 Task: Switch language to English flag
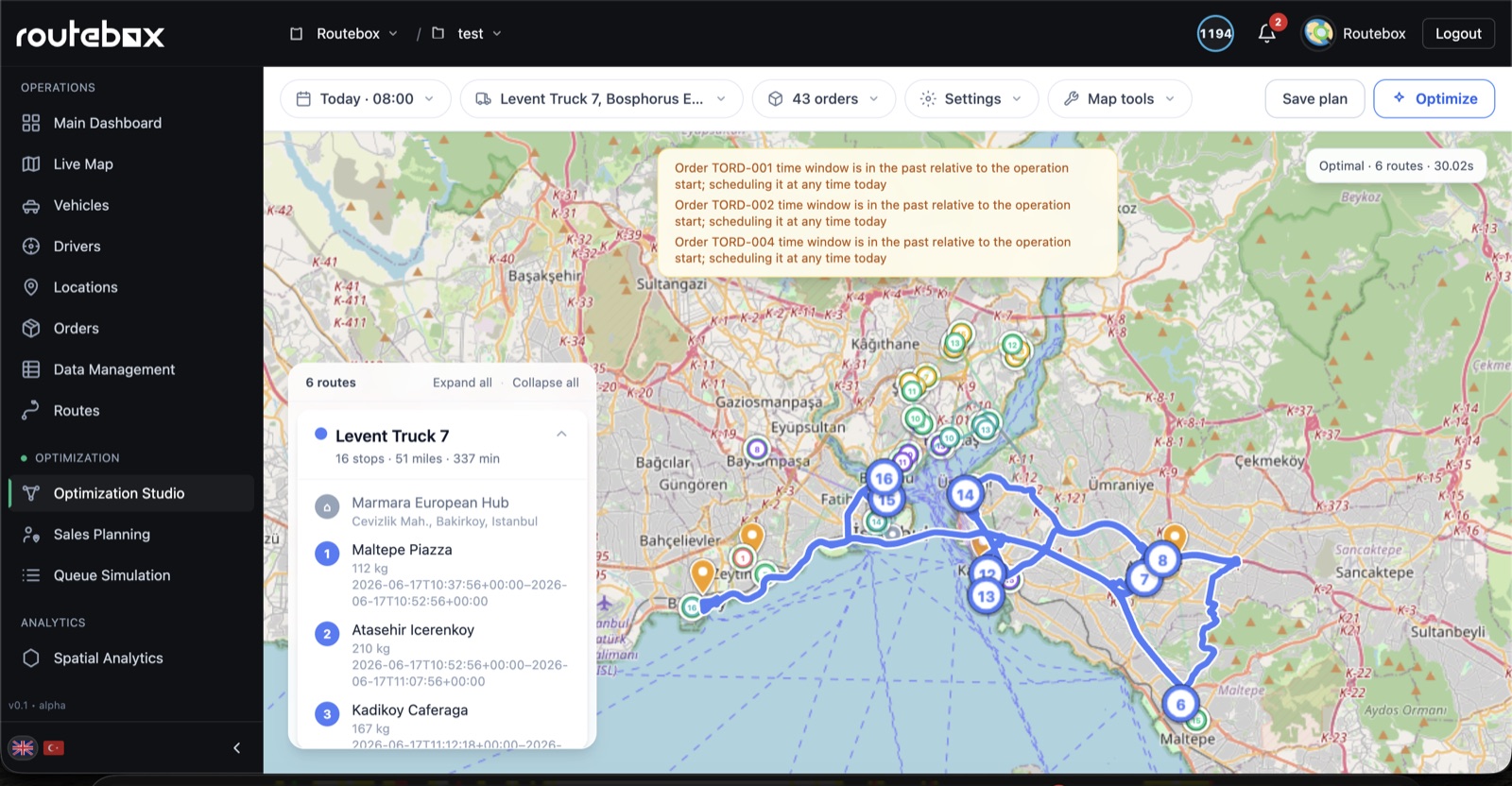[23, 748]
